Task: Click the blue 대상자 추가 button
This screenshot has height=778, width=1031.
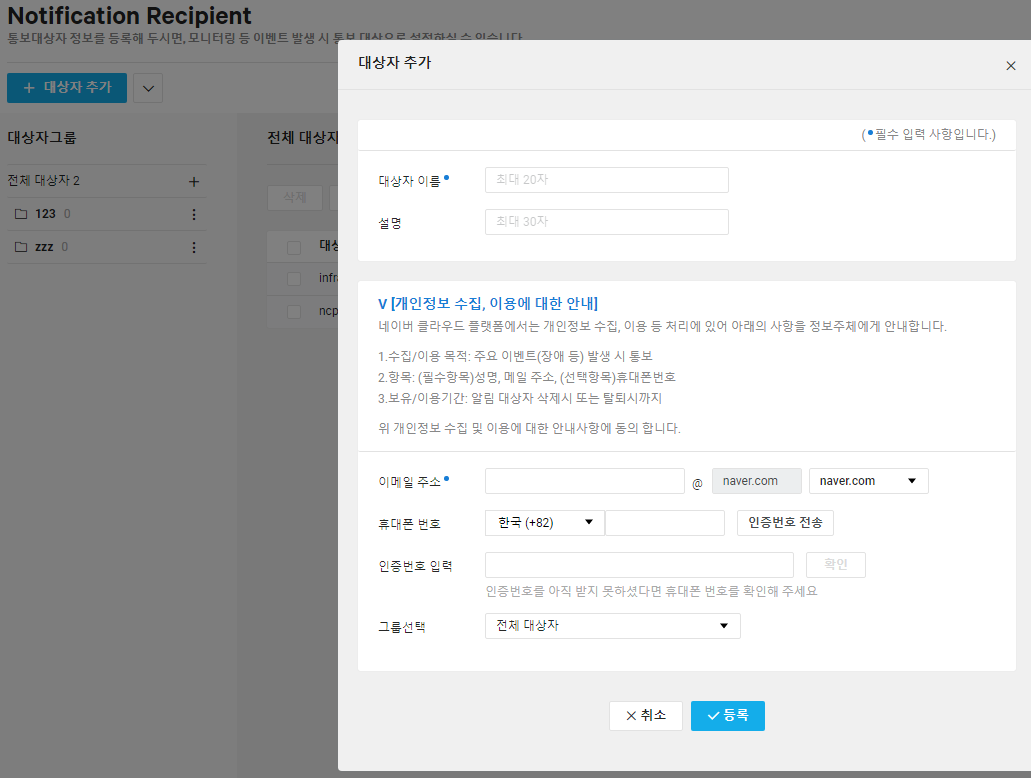Action: (x=67, y=87)
